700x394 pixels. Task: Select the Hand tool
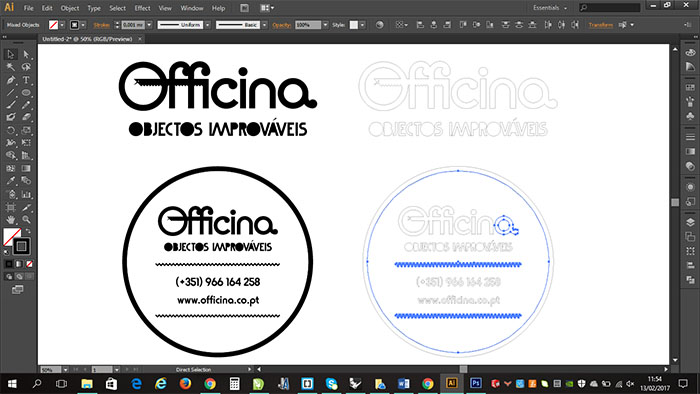point(11,220)
